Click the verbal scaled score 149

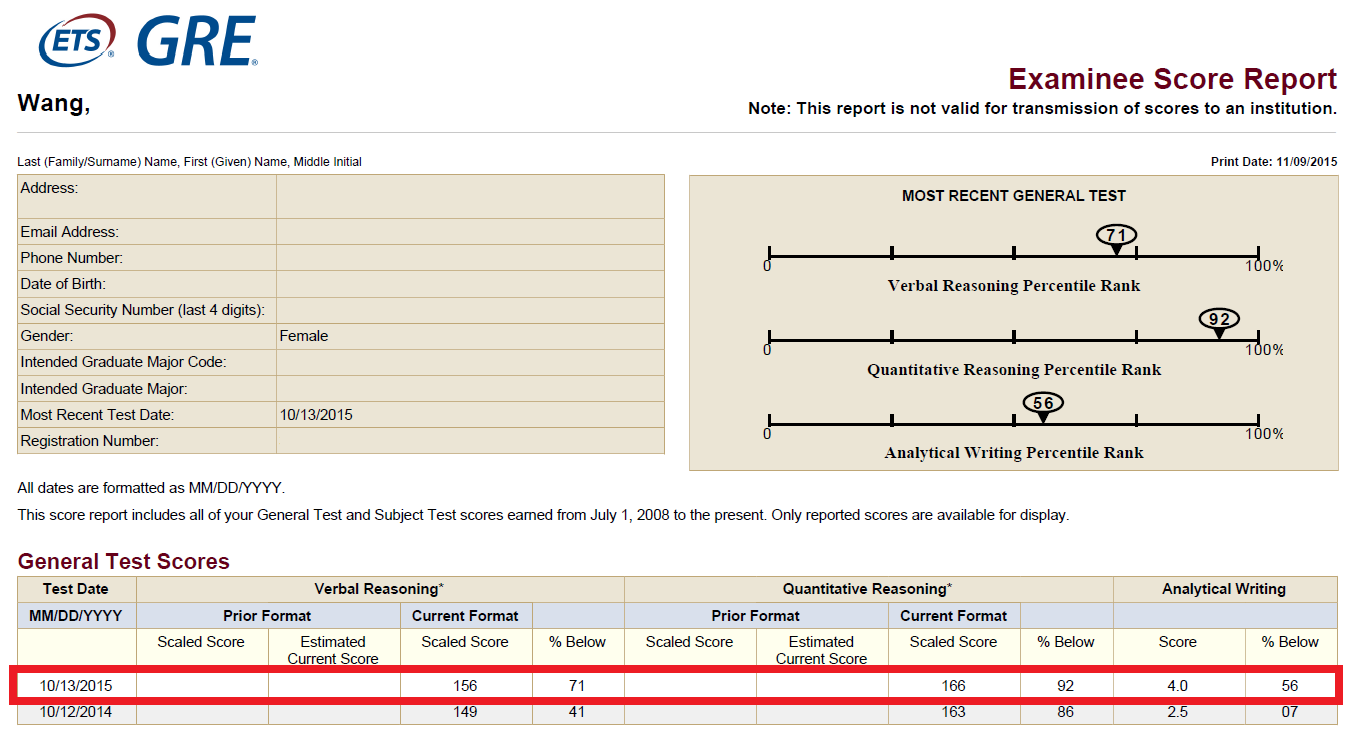click(x=465, y=712)
